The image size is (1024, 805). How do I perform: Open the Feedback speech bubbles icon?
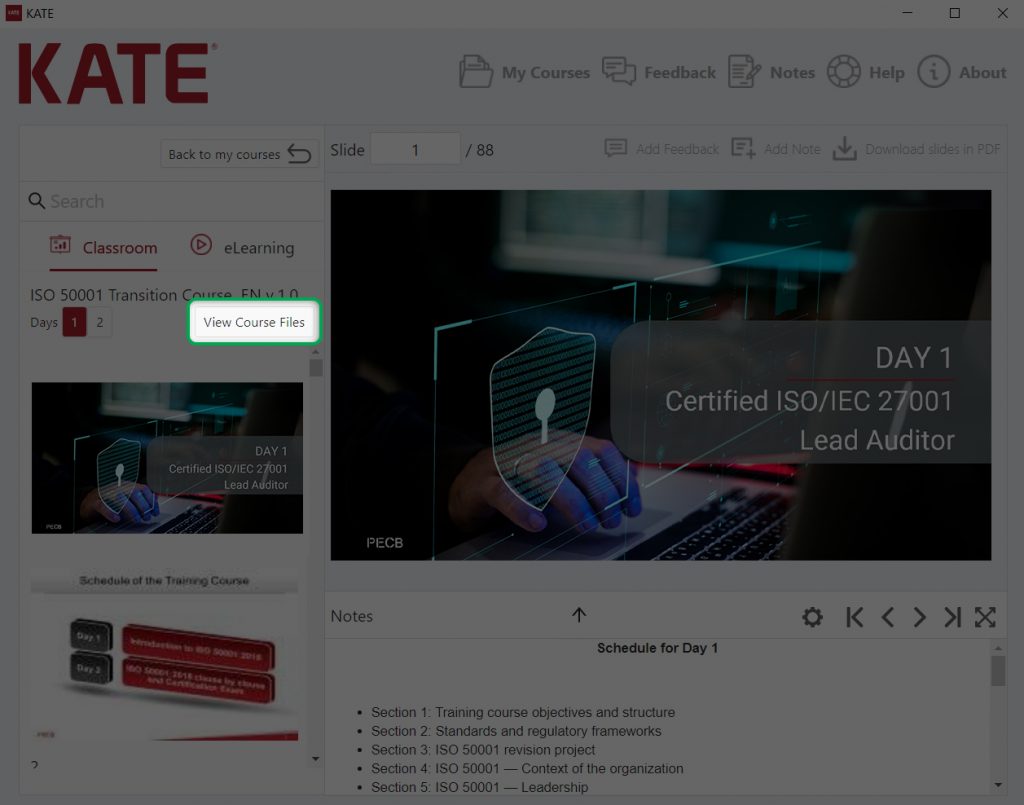point(618,71)
